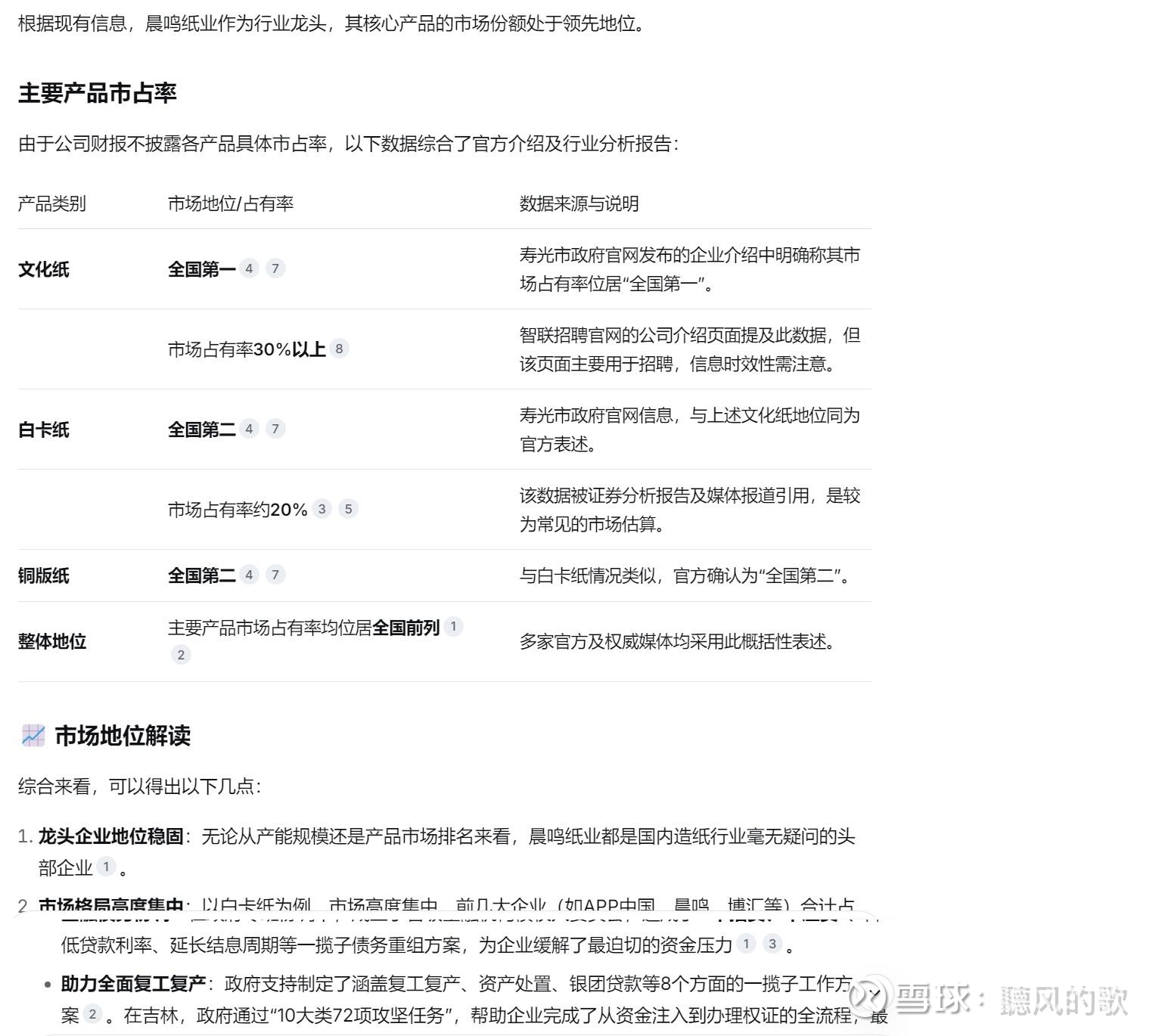Click the 该数据被证券分析报告 source note
The width and height of the screenshot is (1162, 1036).
coord(690,510)
